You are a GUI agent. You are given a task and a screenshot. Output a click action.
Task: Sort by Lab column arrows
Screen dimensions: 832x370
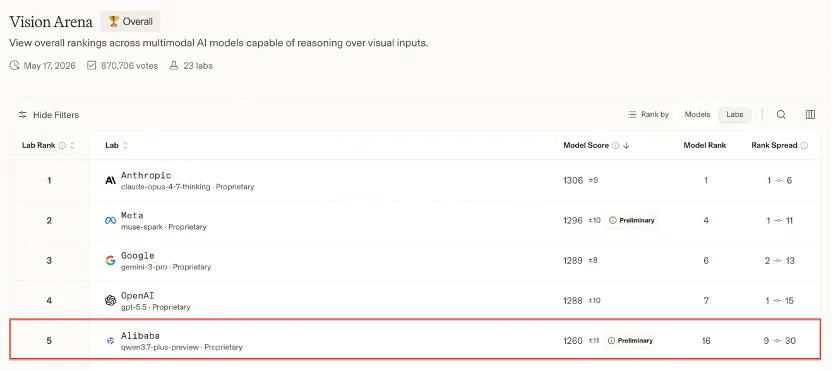[x=125, y=145]
